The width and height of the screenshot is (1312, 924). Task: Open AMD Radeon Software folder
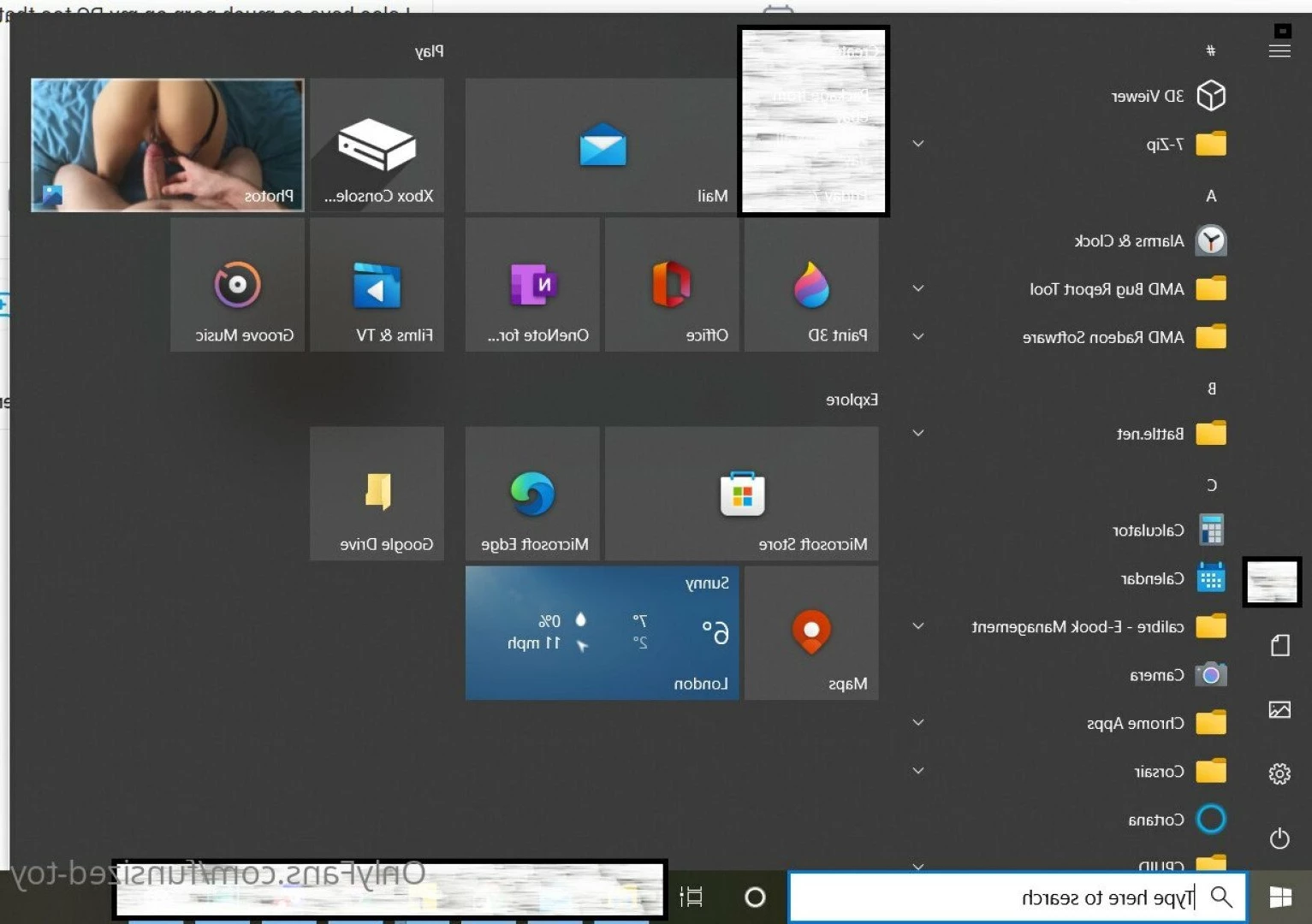[x=1125, y=337]
